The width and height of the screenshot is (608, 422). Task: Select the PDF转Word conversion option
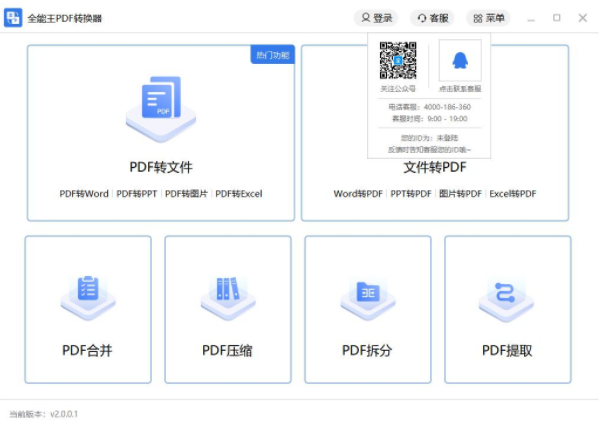point(84,193)
